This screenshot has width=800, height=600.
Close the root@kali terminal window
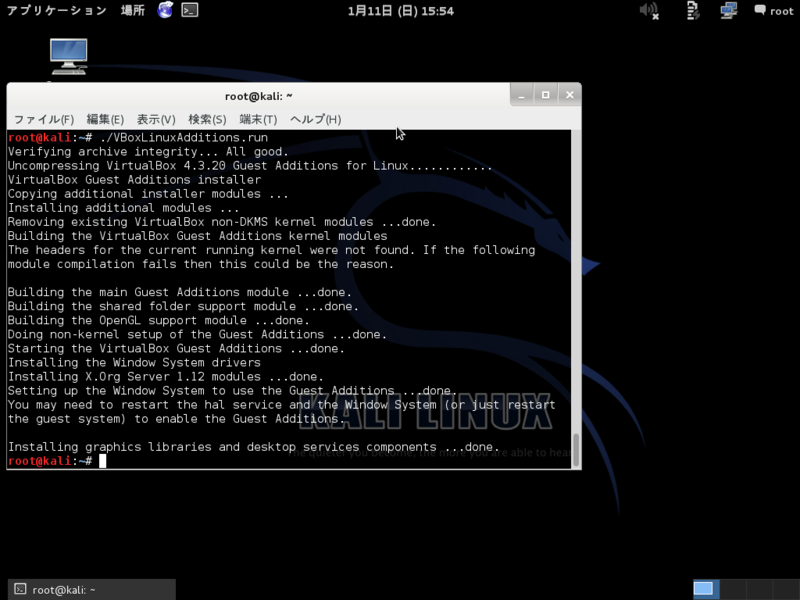point(569,95)
